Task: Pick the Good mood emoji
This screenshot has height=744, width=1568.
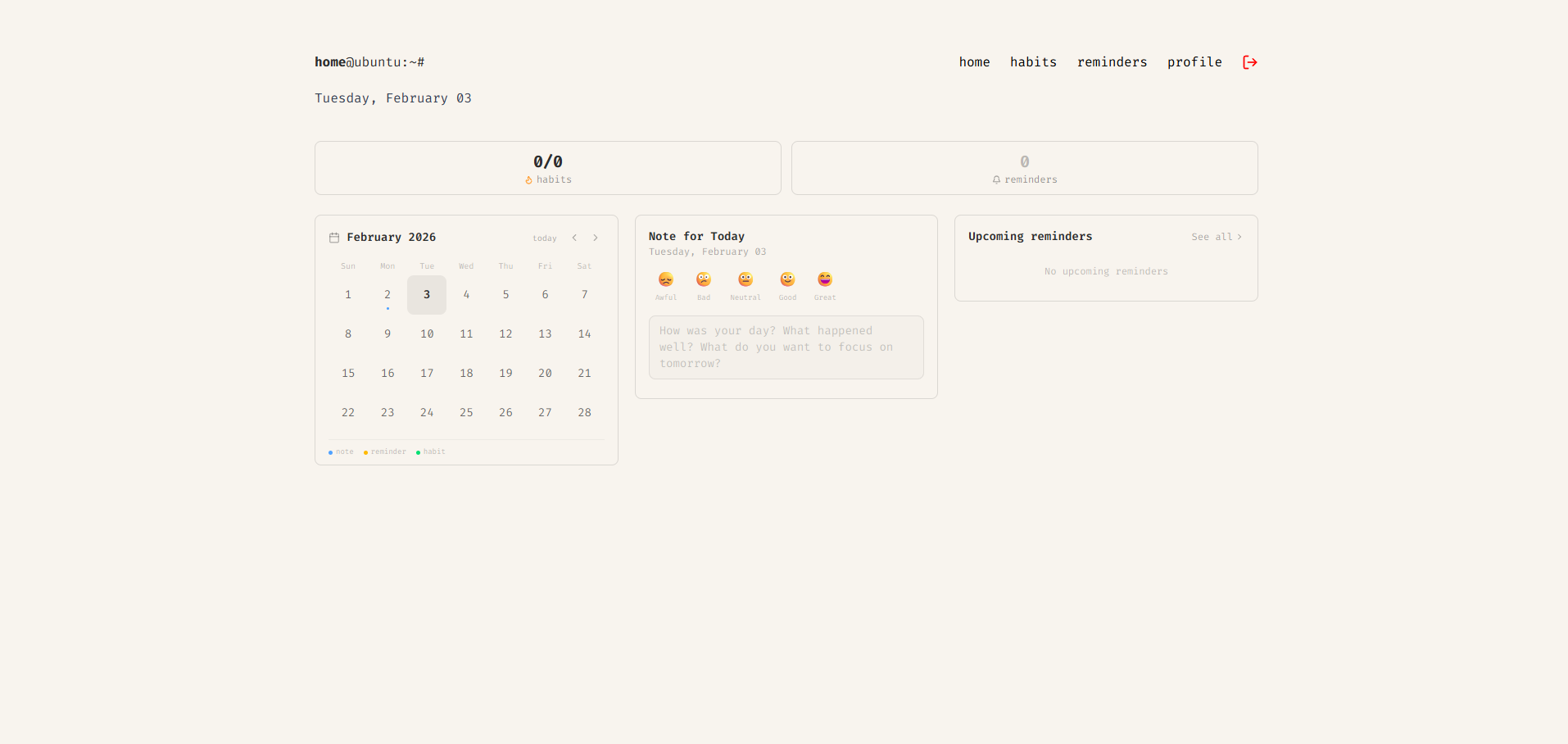Action: (x=787, y=280)
